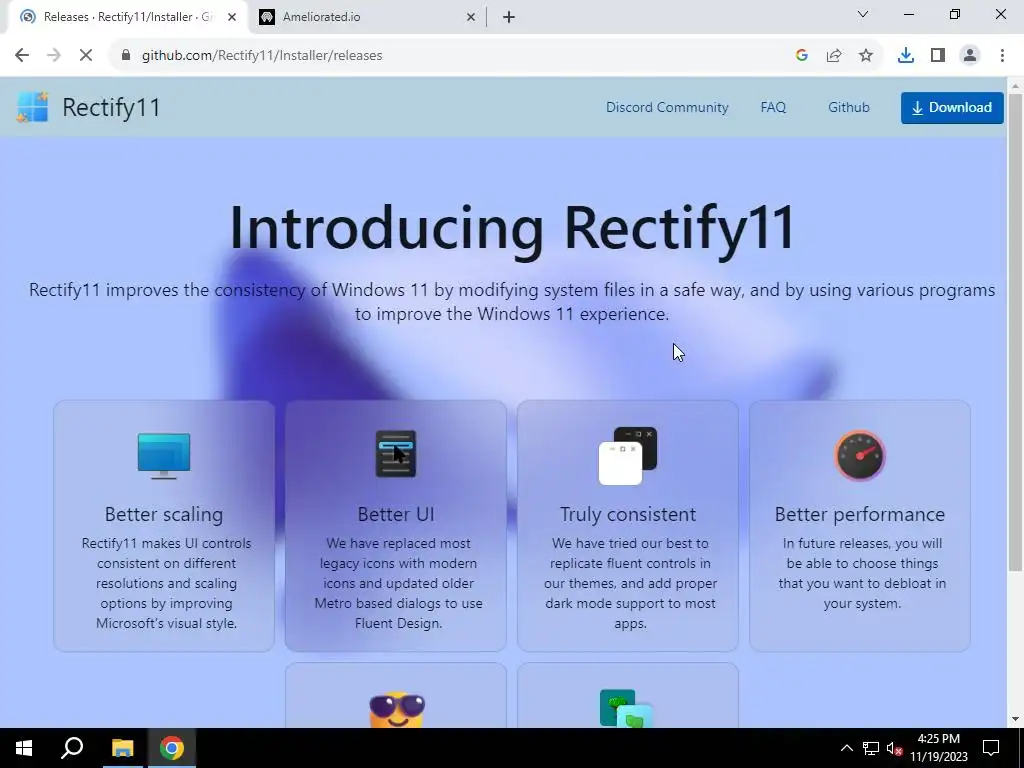Click the Rectify11 logo icon in header
The width and height of the screenshot is (1024, 768).
33,107
